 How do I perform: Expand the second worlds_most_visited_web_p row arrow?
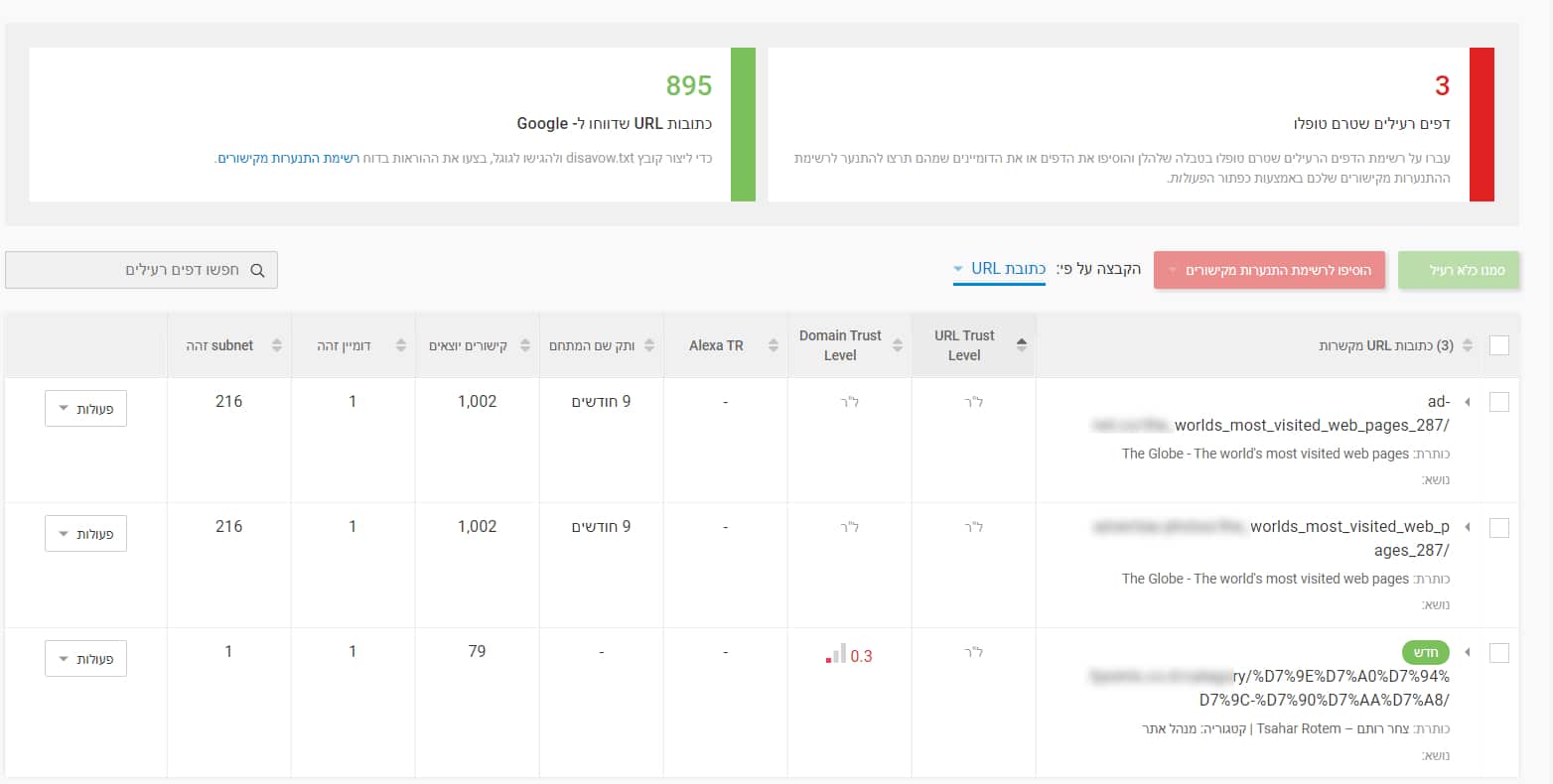(1468, 527)
